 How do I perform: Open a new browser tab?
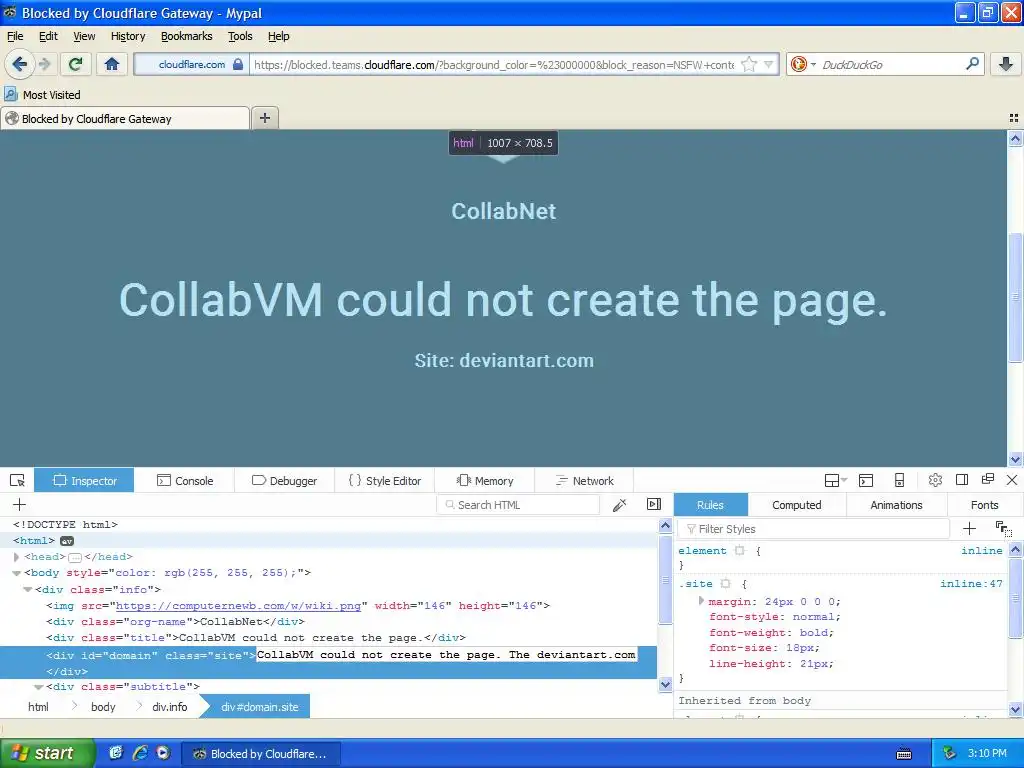click(264, 118)
